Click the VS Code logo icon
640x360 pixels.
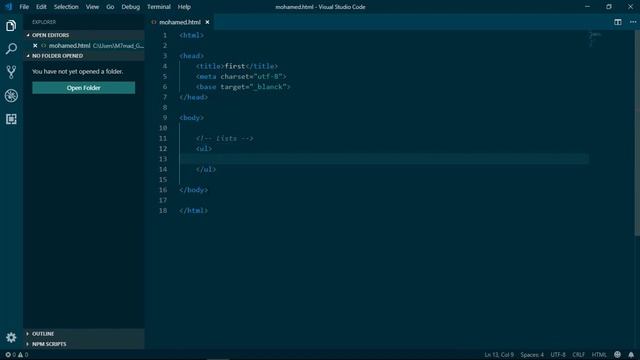pyautogui.click(x=9, y=7)
